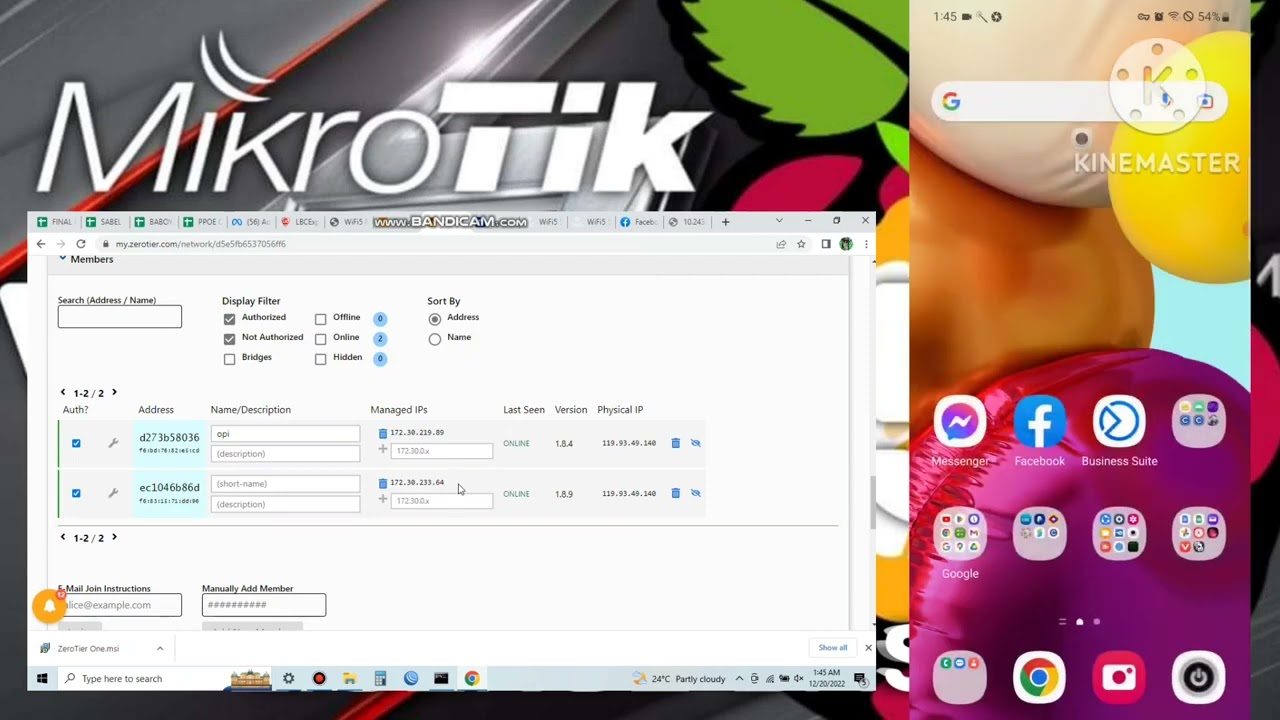Click the Search Address / Name field
Viewport: 1280px width, 720px height.
pos(120,317)
